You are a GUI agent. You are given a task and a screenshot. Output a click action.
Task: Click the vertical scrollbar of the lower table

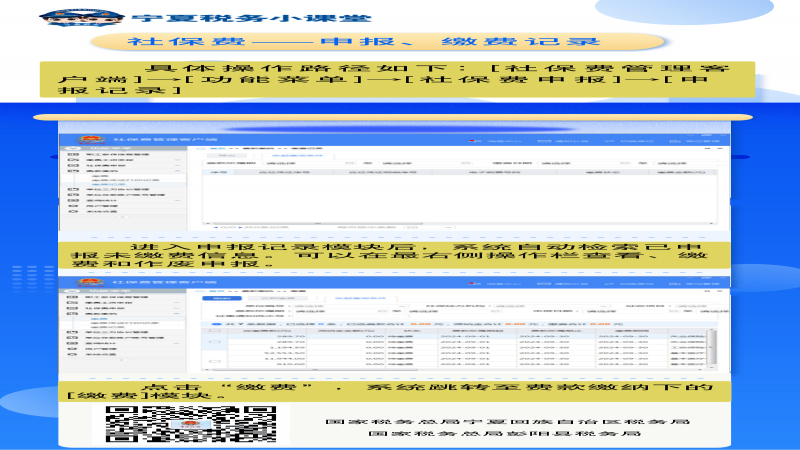click(712, 347)
